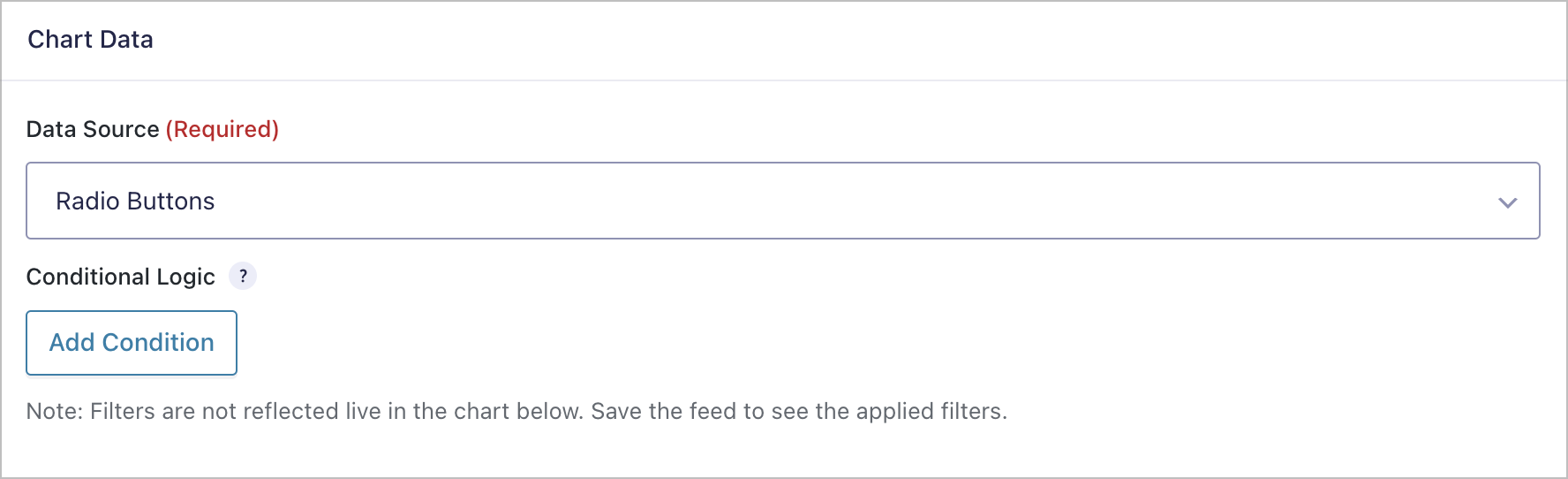Click the 'Conditional Logic' label
The height and width of the screenshot is (479, 1568).
pos(121,277)
